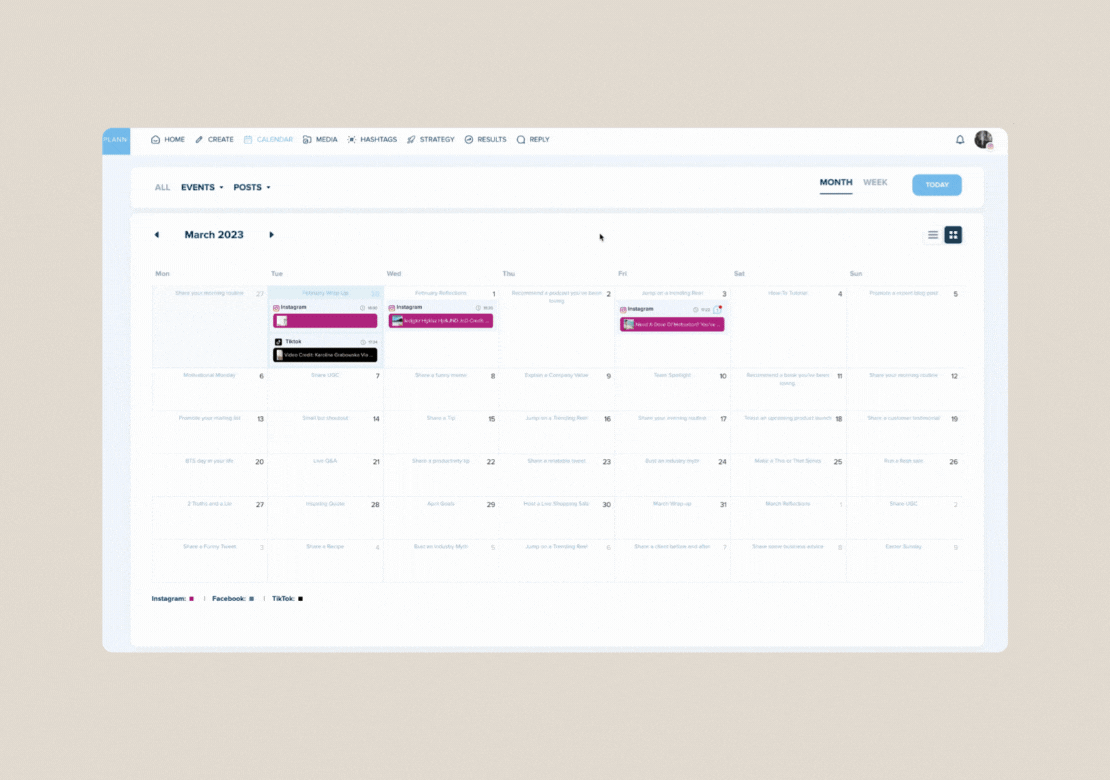1110x780 pixels.
Task: Switch to grid layout view
Action: point(953,235)
